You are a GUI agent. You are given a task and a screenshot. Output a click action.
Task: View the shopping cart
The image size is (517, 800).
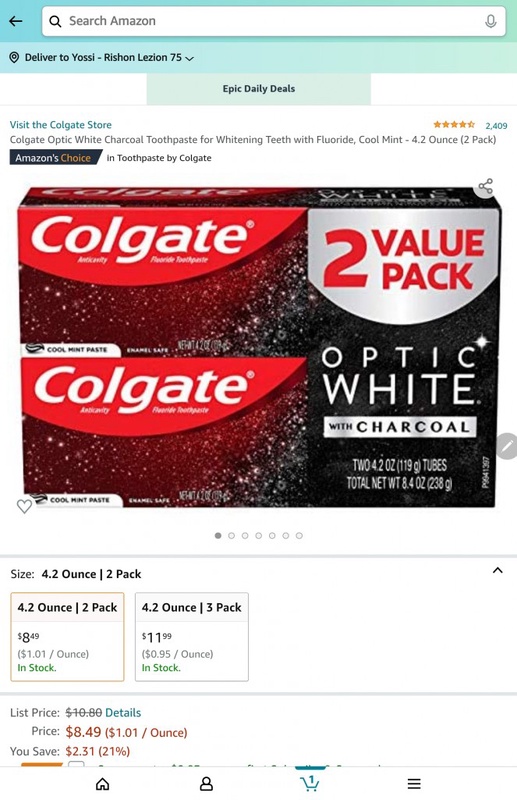click(310, 783)
